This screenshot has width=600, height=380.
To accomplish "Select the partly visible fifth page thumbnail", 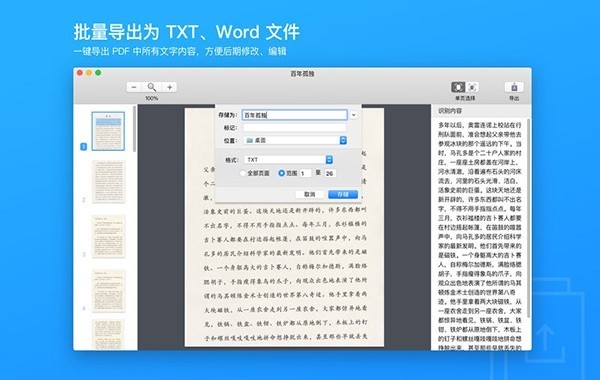I will 109,334.
